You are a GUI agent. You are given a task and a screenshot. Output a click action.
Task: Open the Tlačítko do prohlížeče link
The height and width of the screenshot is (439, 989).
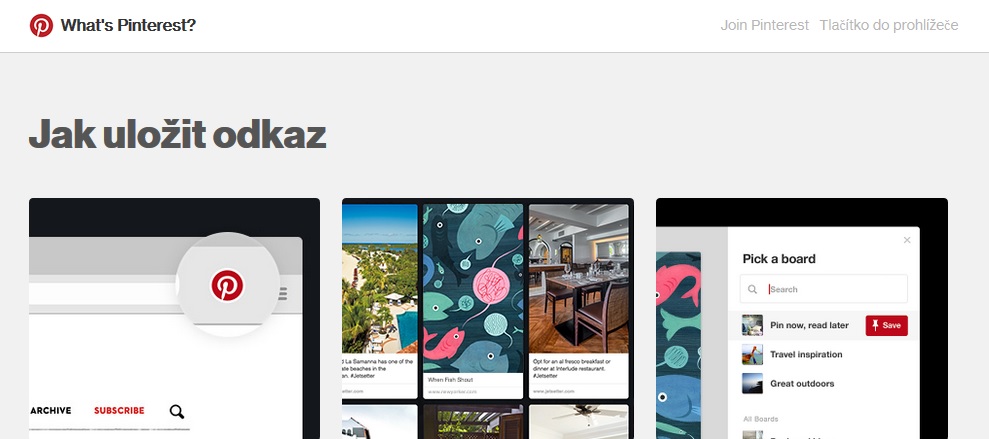click(x=889, y=25)
